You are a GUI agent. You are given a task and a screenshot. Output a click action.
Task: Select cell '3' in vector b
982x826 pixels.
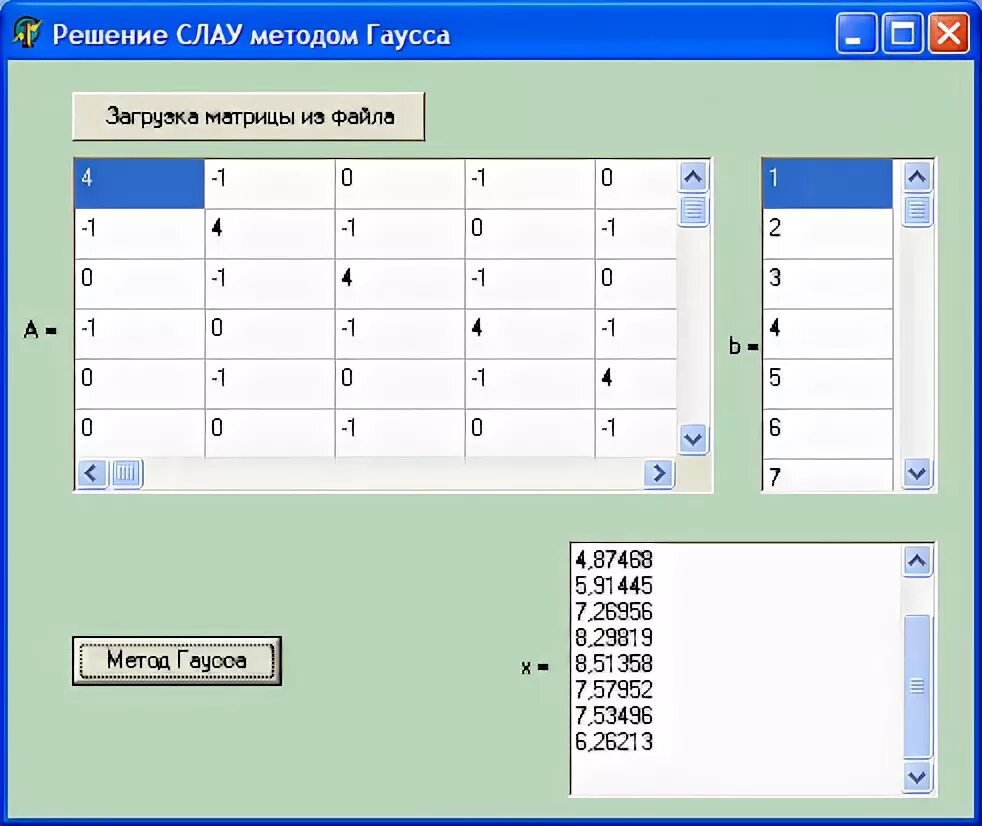827,284
